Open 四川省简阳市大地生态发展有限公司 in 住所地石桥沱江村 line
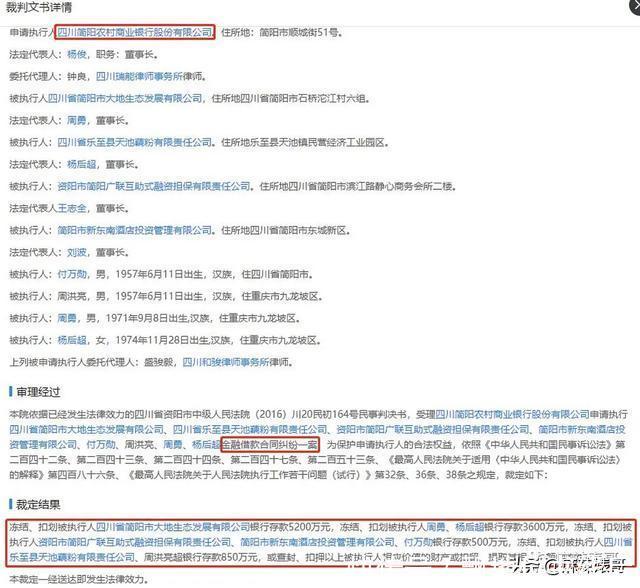 pyautogui.click(x=125, y=98)
